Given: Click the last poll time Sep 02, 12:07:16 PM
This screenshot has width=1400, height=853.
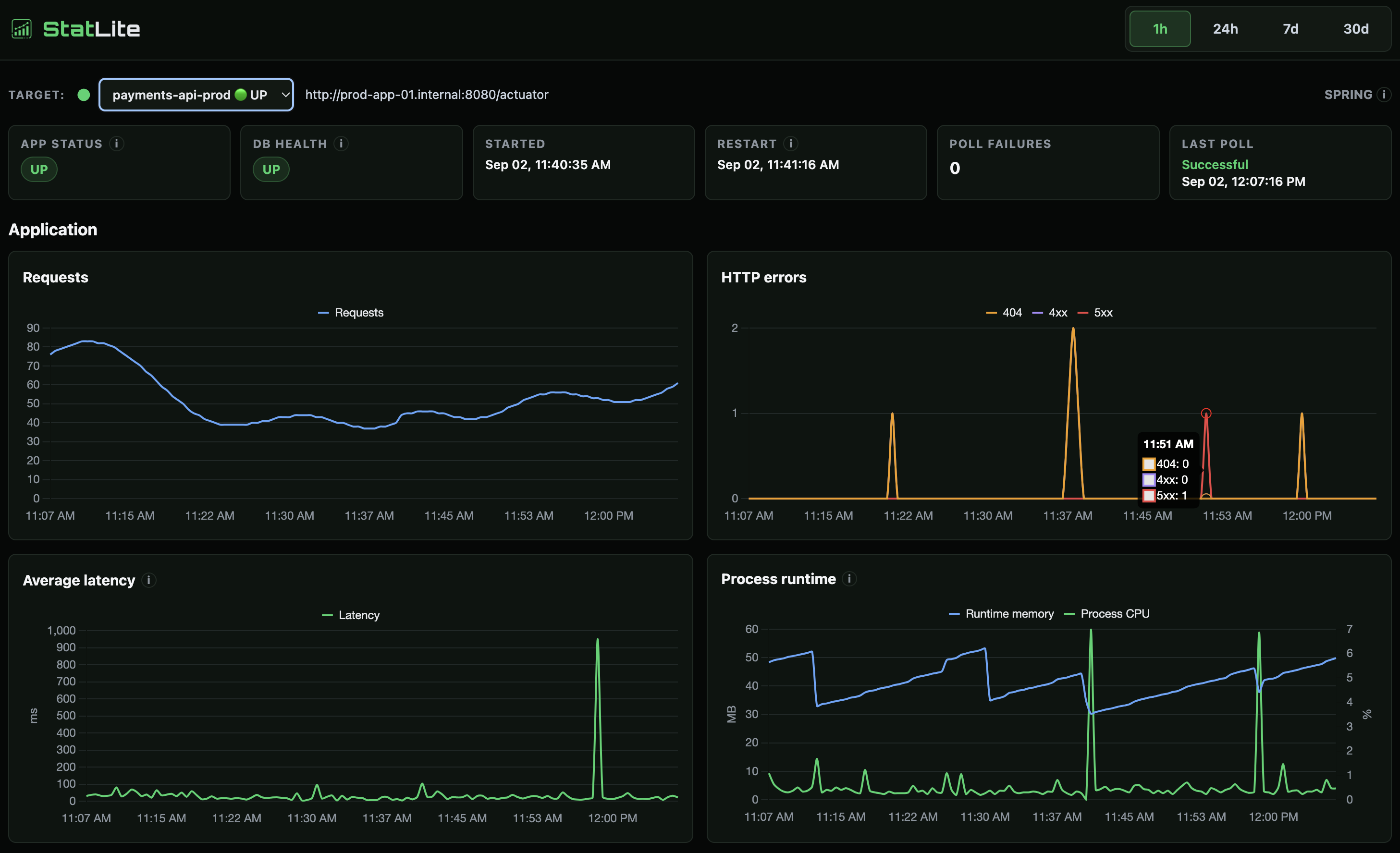Looking at the screenshot, I should (1243, 182).
